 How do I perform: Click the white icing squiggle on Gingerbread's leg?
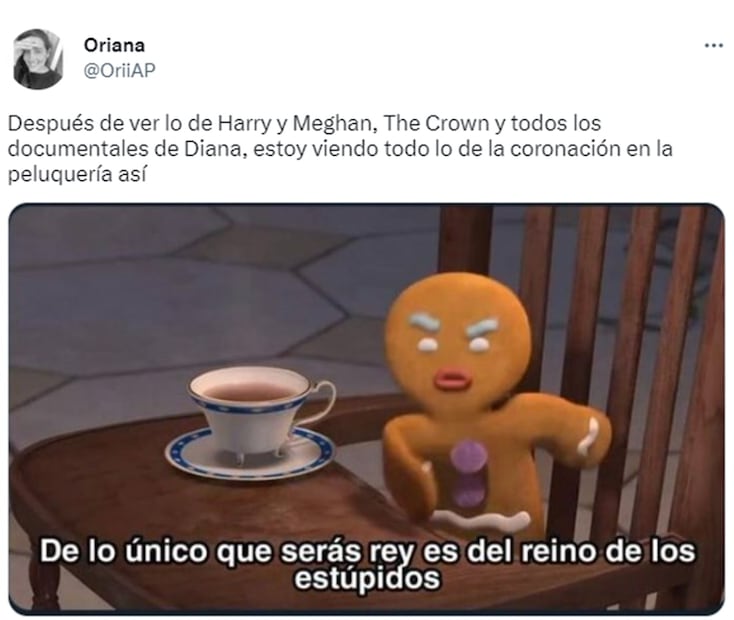[x=480, y=518]
